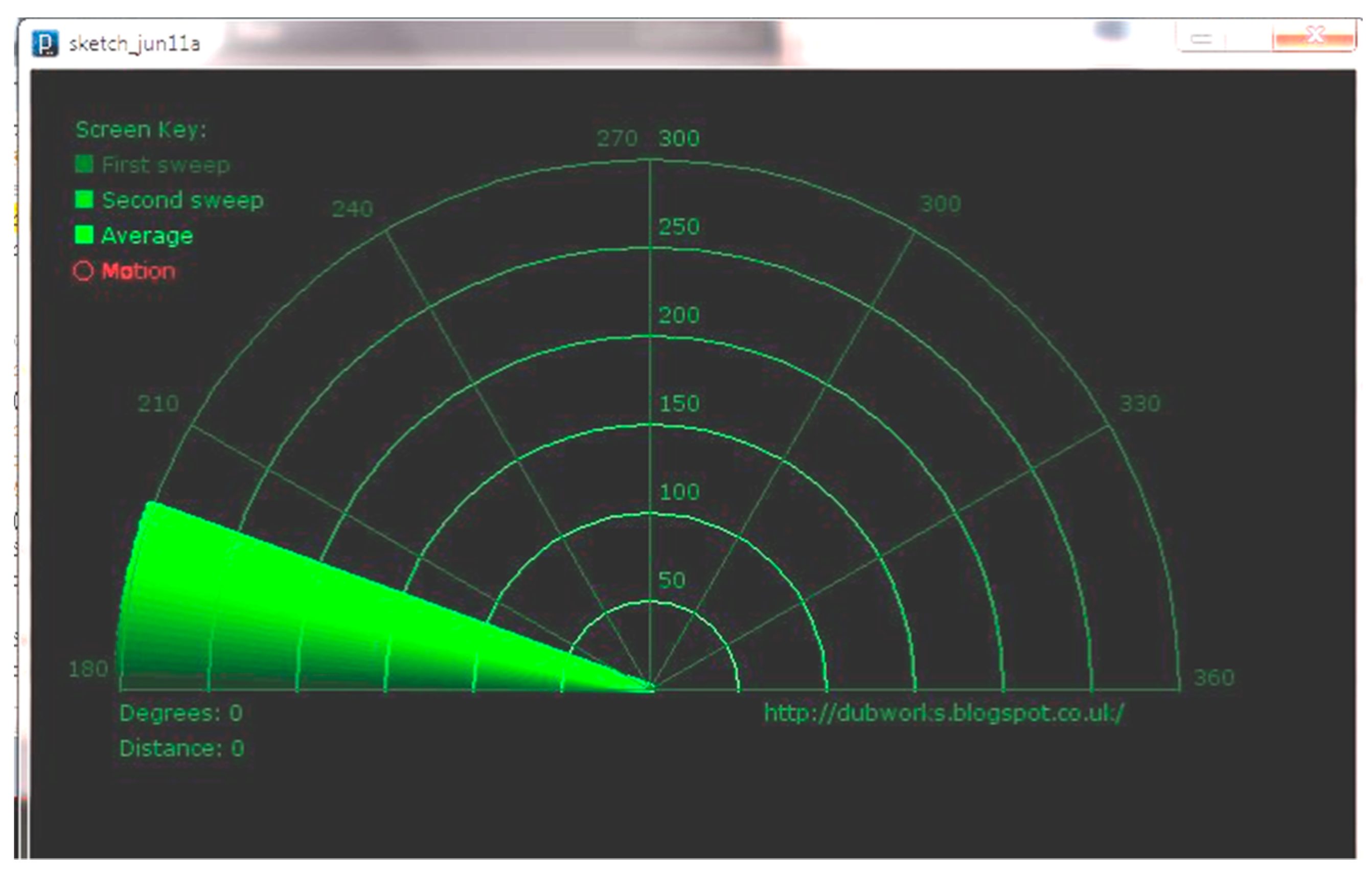Click the Screen Key: heading
Screen dimensions: 1372x874
(x=141, y=130)
